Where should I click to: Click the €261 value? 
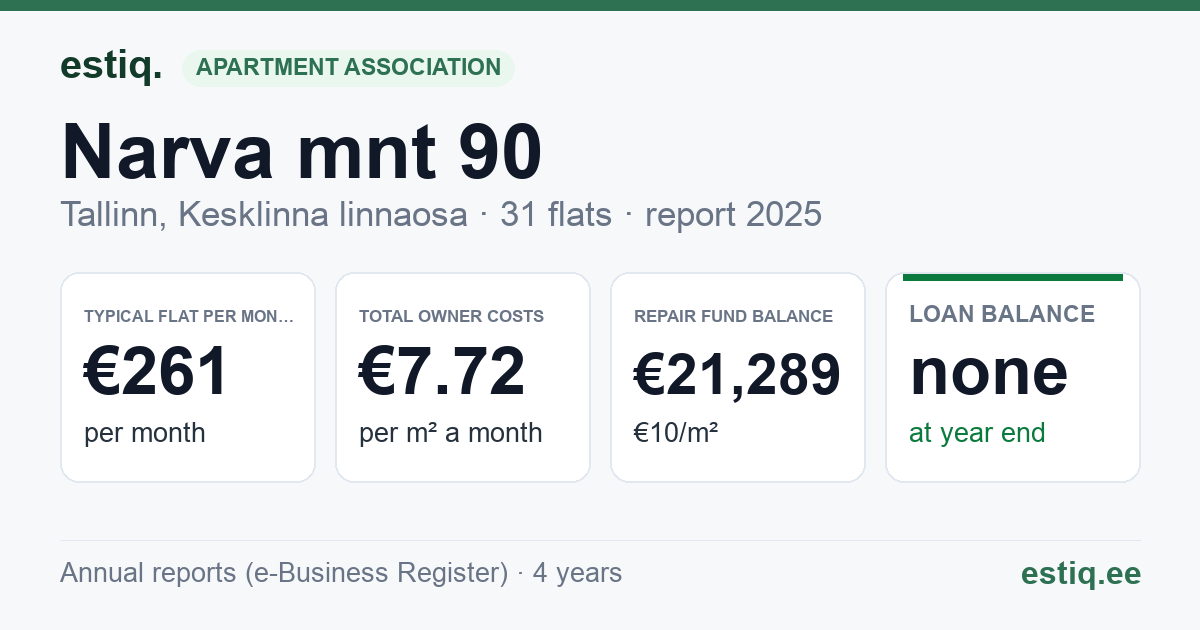click(x=157, y=371)
